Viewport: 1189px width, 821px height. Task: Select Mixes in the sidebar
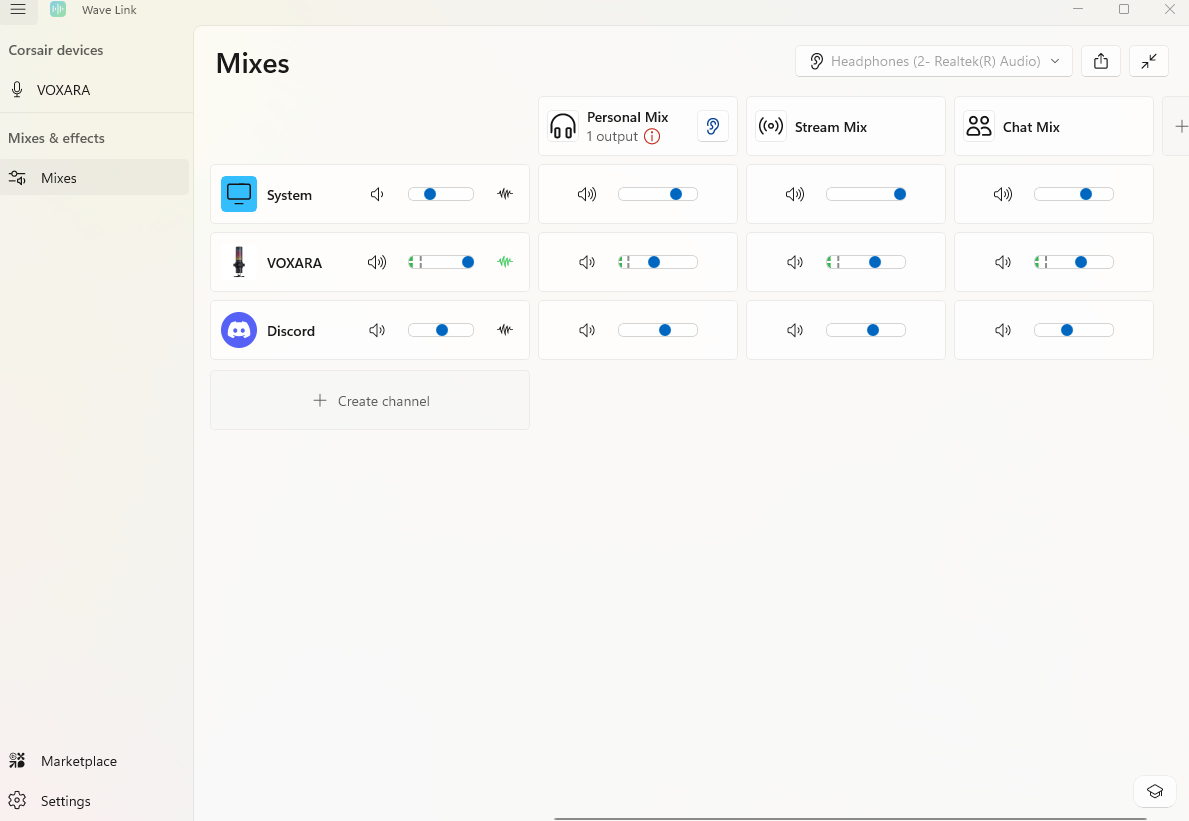coord(95,177)
